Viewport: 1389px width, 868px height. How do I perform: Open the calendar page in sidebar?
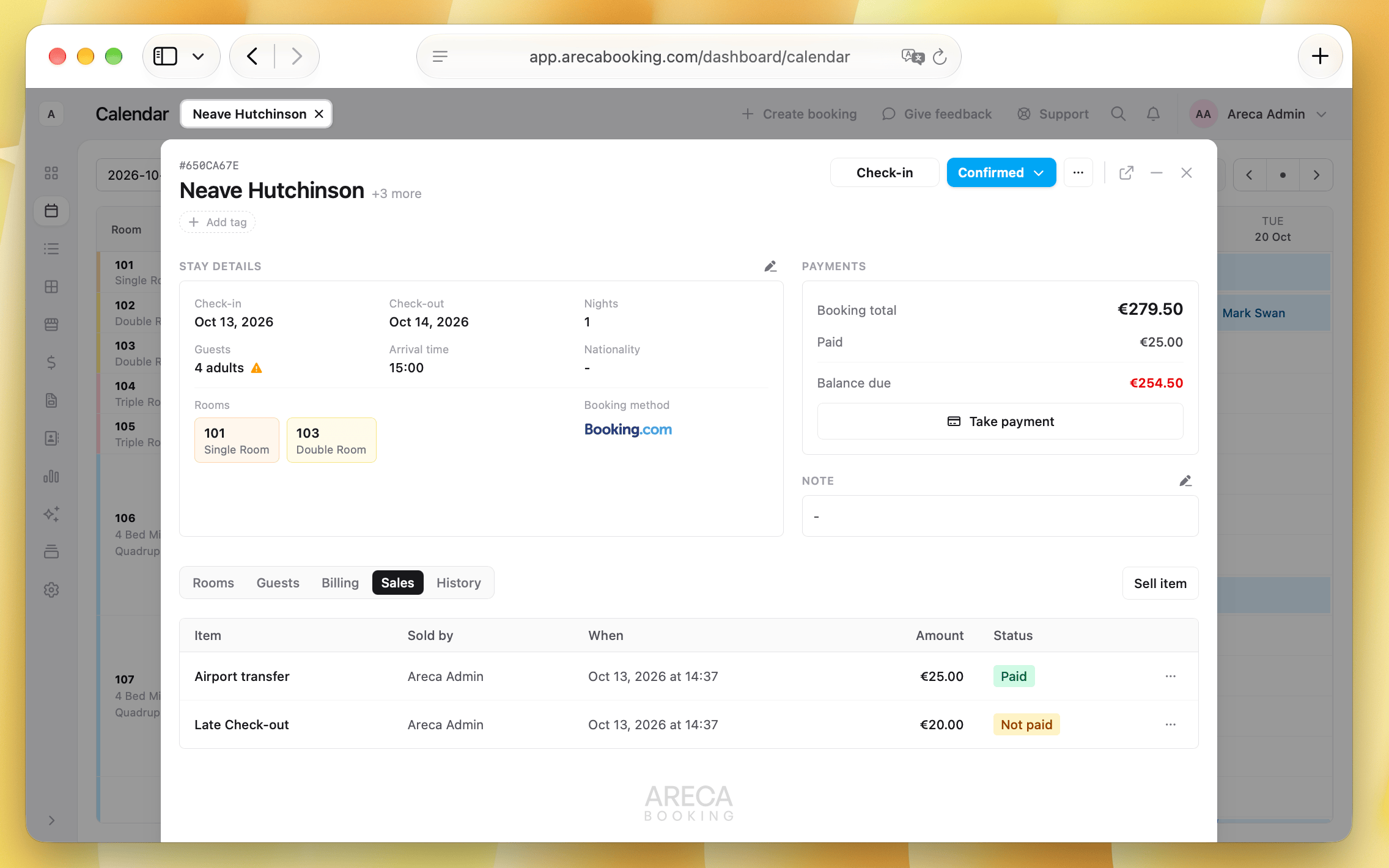pyautogui.click(x=51, y=211)
